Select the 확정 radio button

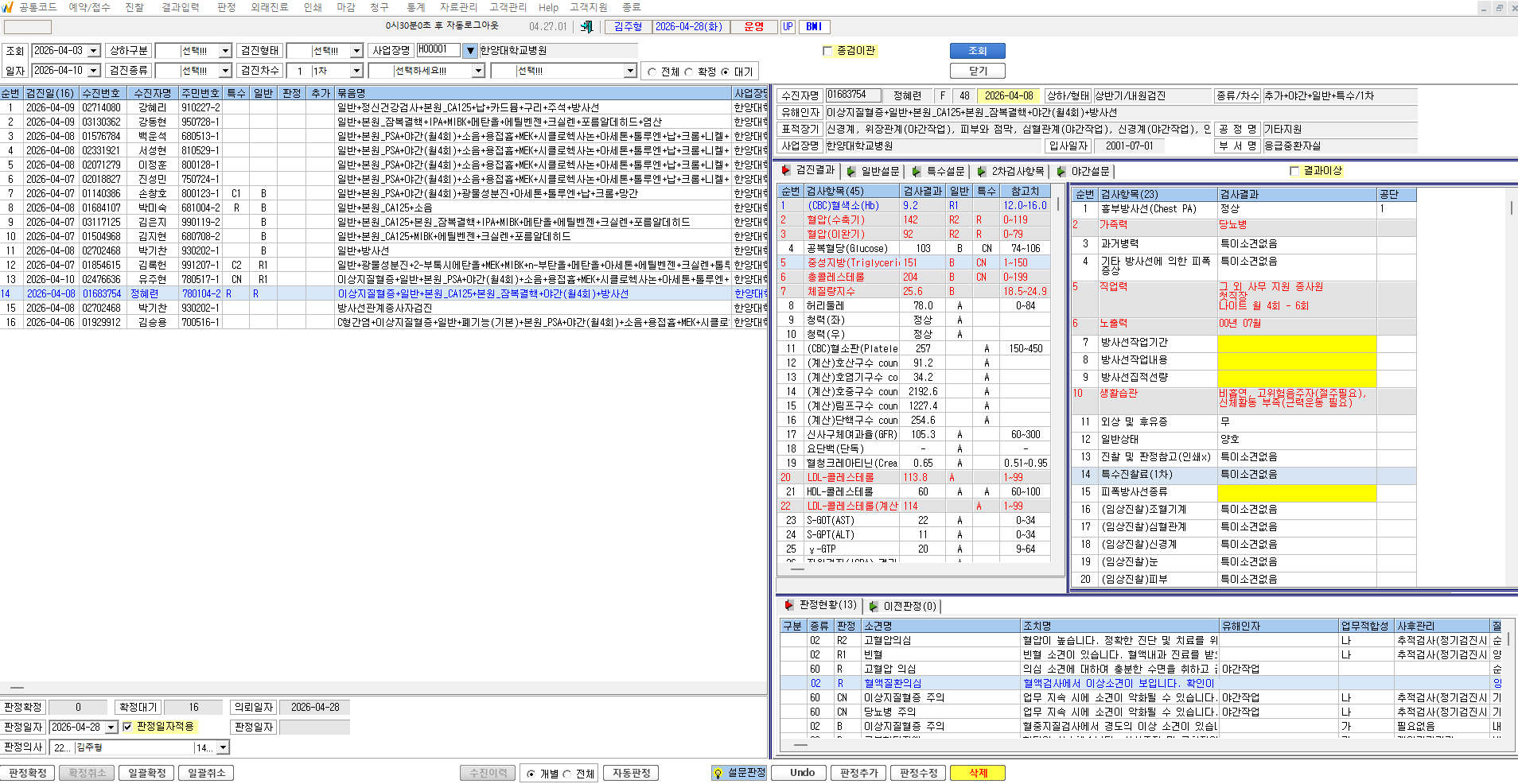click(689, 72)
